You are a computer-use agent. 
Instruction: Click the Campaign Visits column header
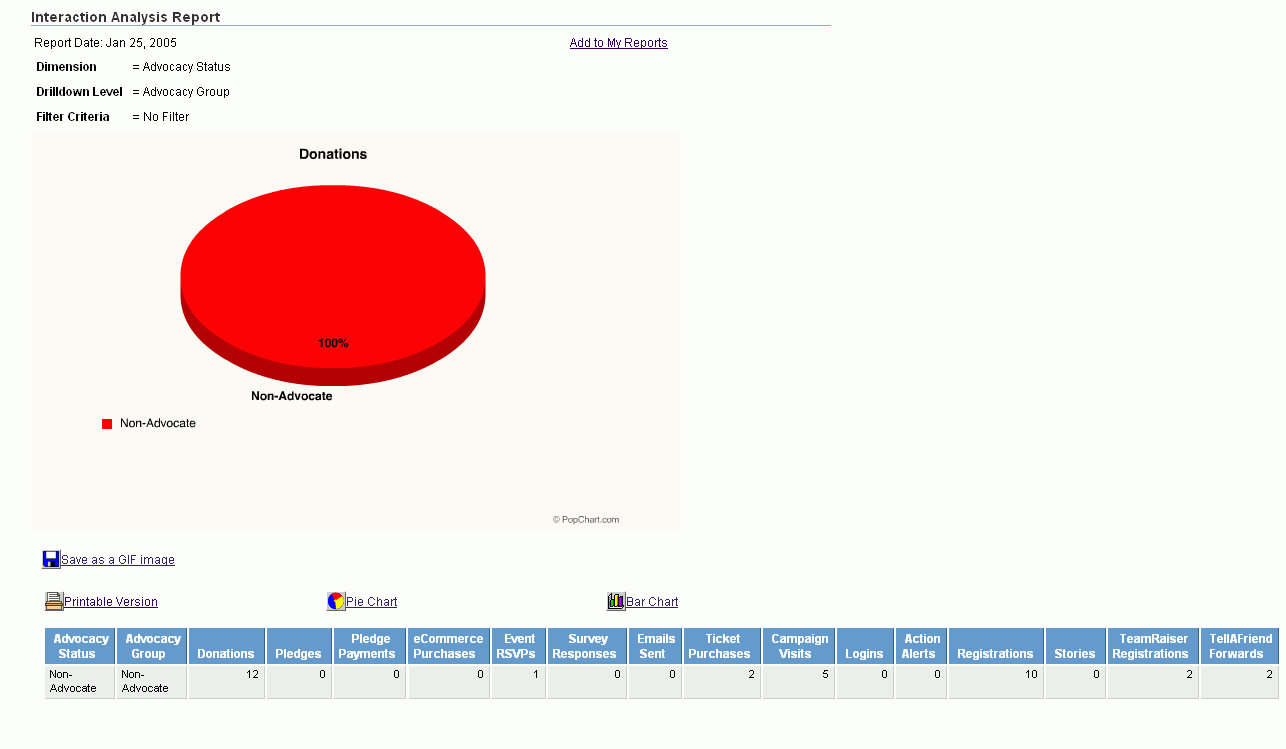click(799, 646)
